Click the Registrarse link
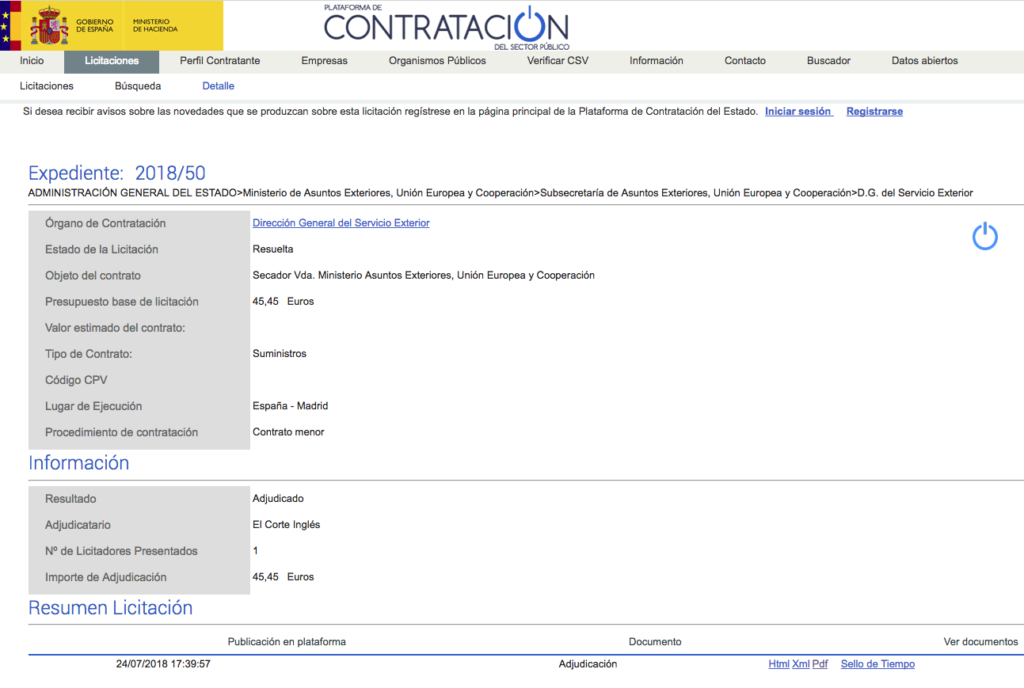Screen dimensions: 1024x688 coord(874,112)
